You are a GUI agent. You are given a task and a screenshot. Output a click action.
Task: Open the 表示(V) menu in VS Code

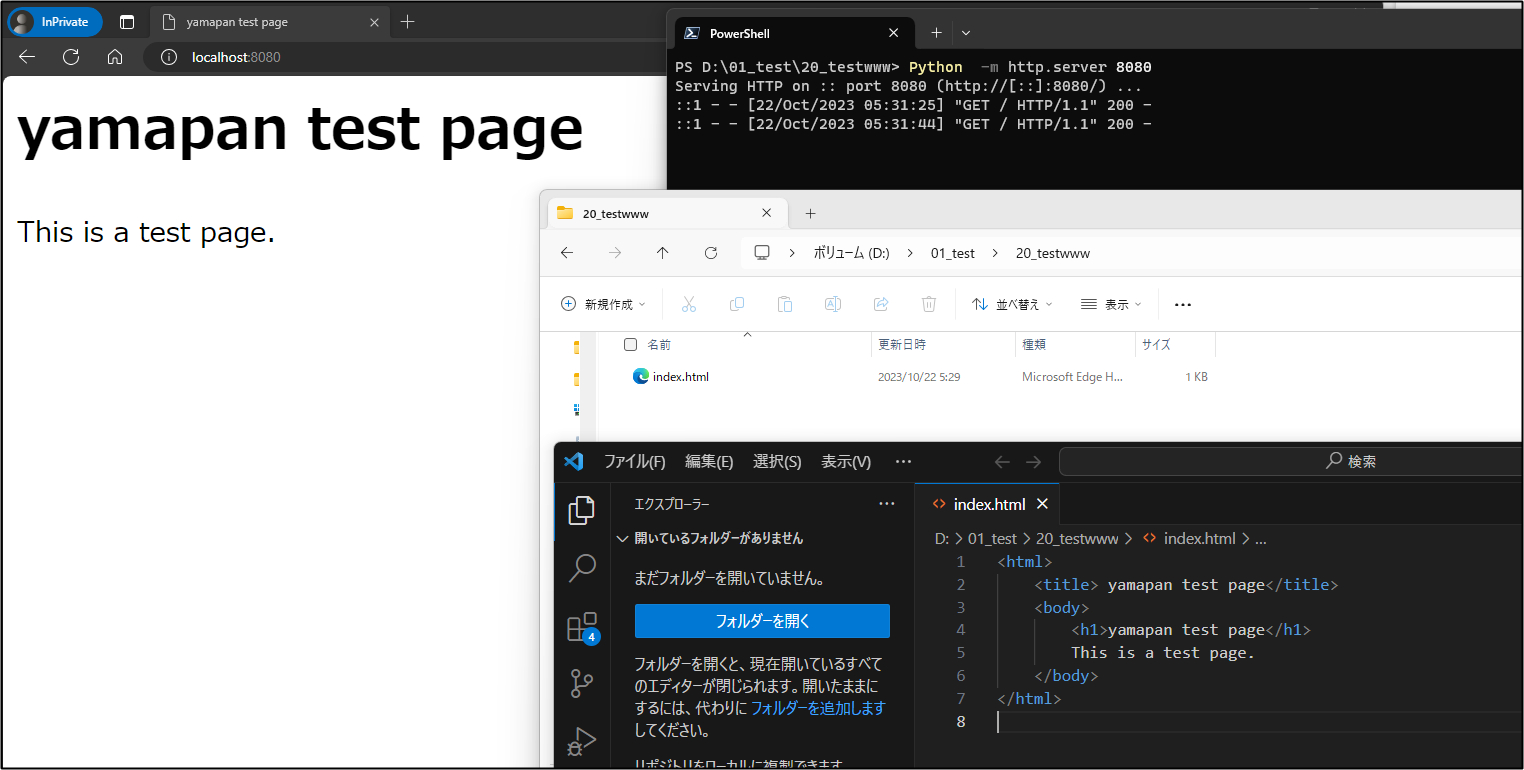click(845, 461)
